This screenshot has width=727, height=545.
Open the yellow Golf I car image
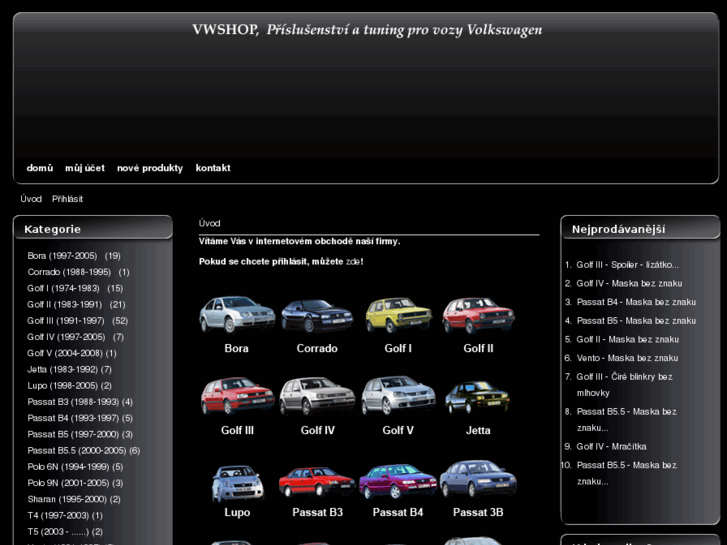pos(398,315)
